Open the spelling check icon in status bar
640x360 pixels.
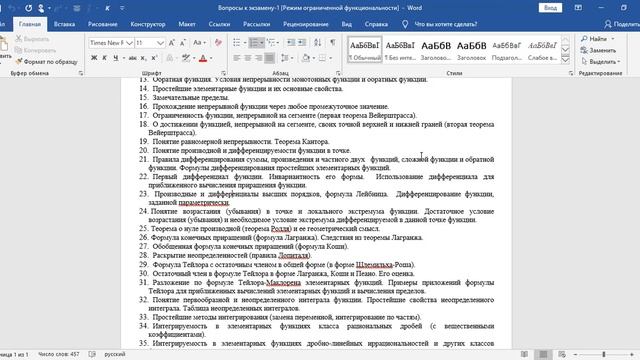pyautogui.click(x=92, y=354)
